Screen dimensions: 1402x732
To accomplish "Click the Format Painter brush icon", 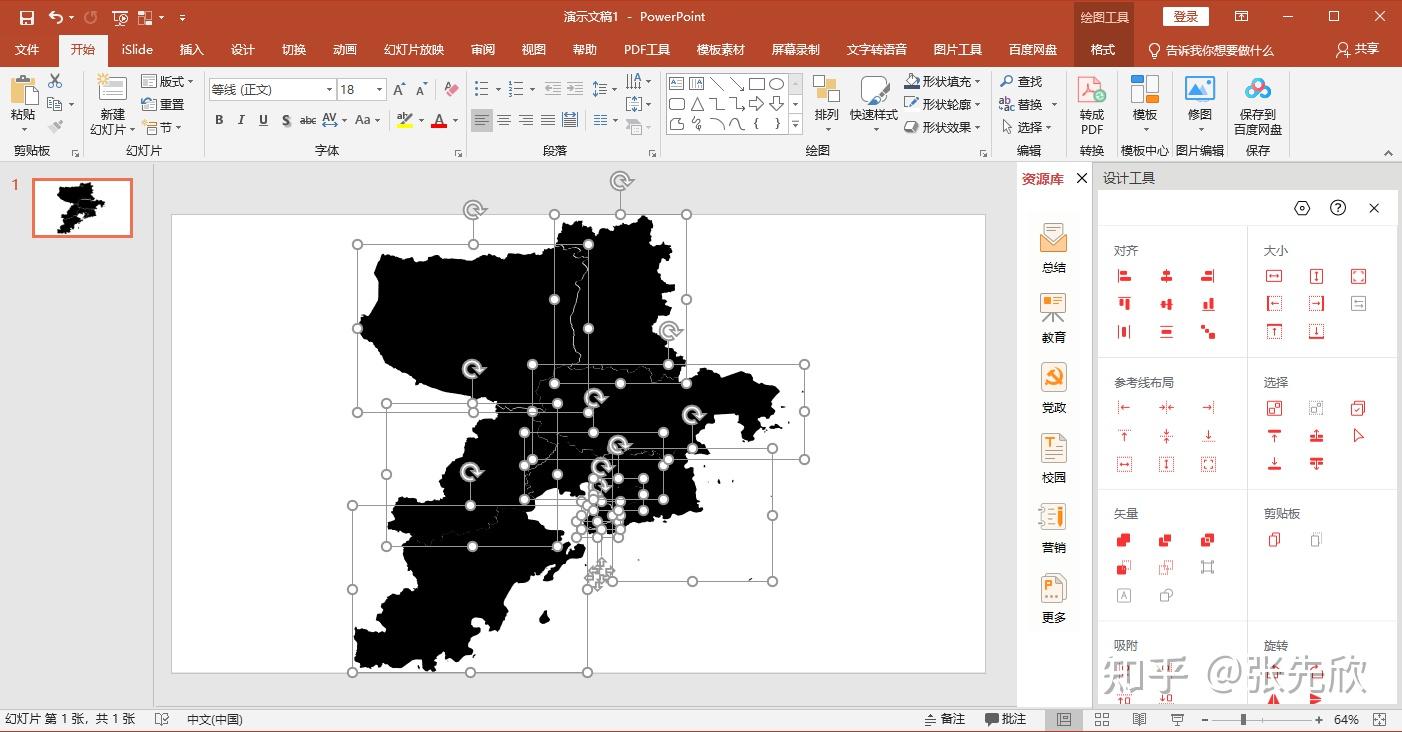I will click(x=55, y=127).
